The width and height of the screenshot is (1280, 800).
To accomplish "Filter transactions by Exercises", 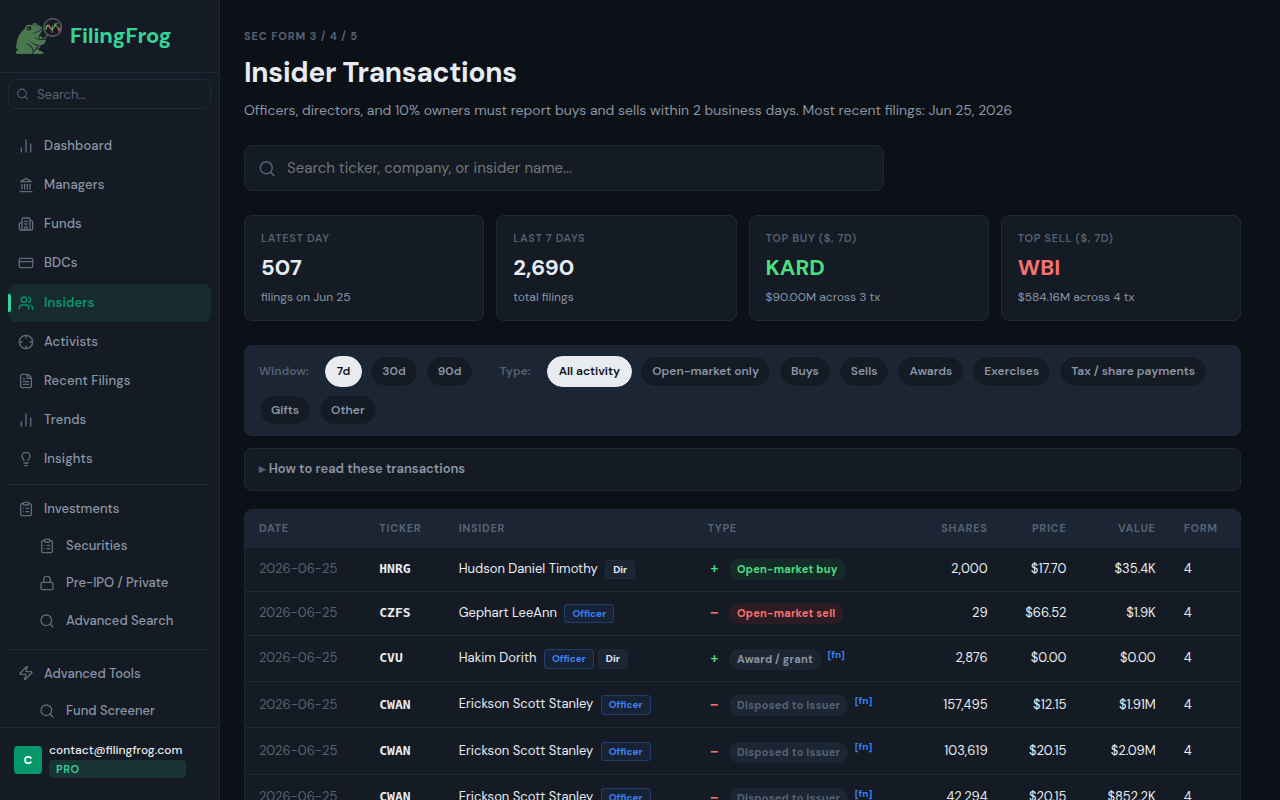I will point(1011,371).
